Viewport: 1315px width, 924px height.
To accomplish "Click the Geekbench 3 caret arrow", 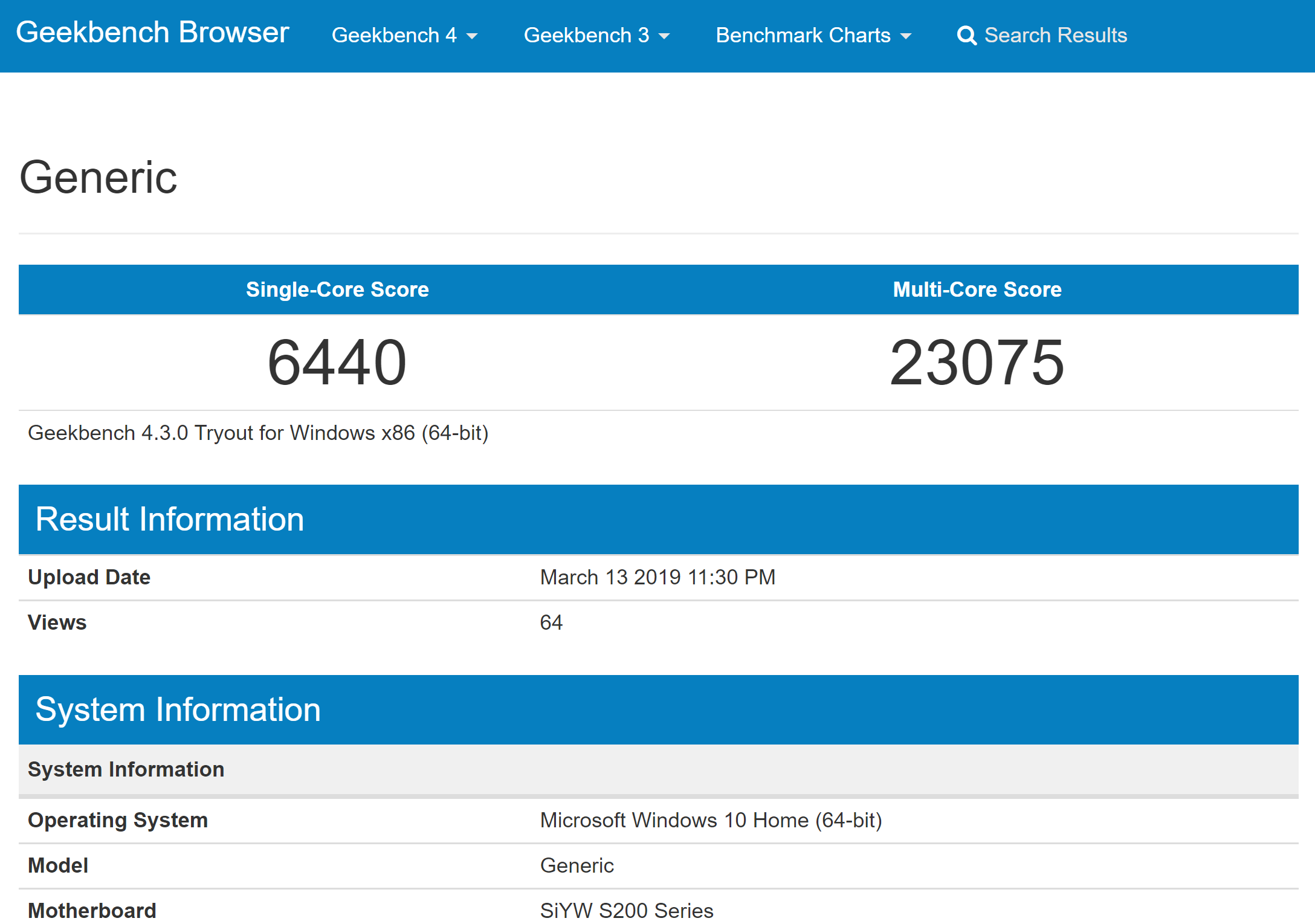I will [x=664, y=37].
